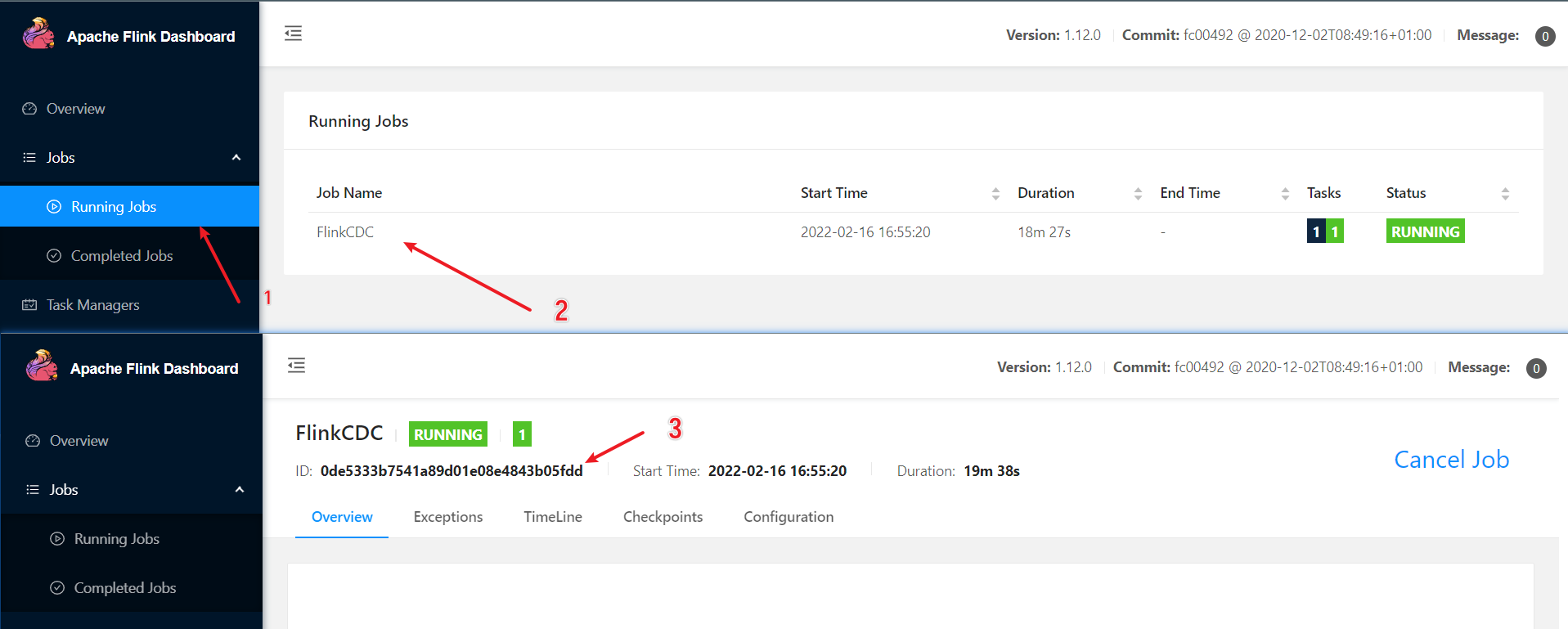Sort jobs by Status column arrows
The width and height of the screenshot is (1568, 629).
pos(1505,194)
